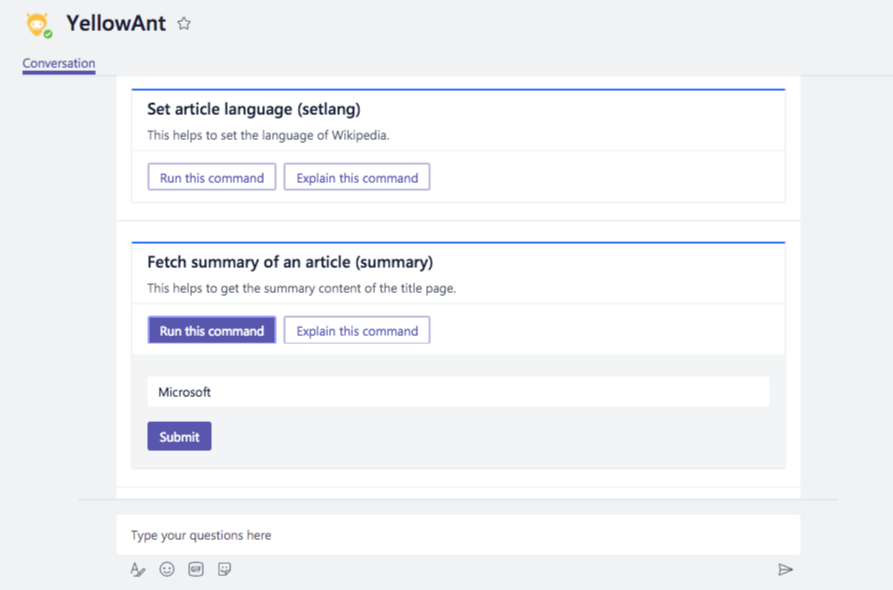
Task: Run the Set article language command
Action: click(212, 178)
